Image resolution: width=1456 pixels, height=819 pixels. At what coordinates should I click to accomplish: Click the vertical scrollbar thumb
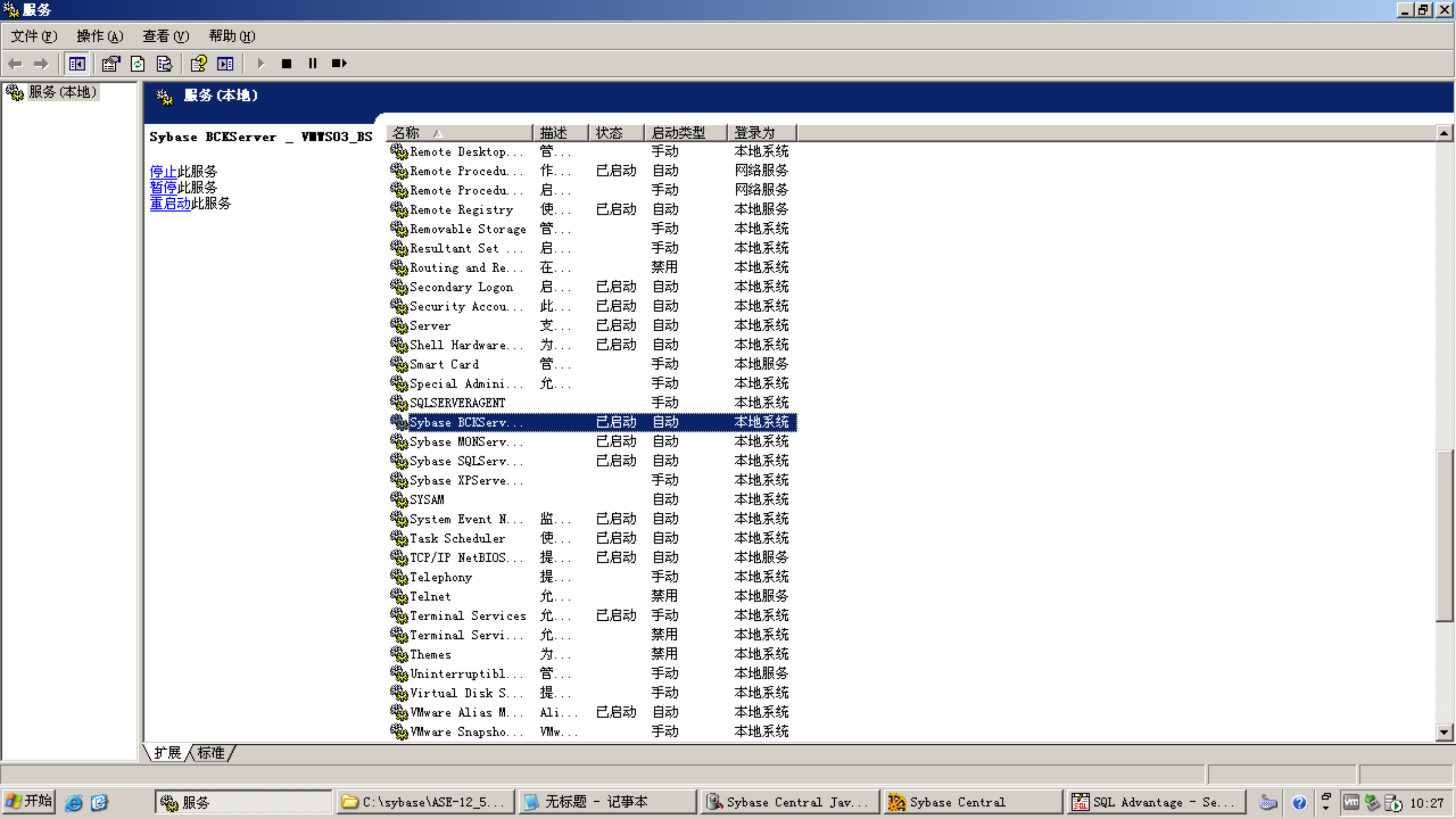point(1444,535)
